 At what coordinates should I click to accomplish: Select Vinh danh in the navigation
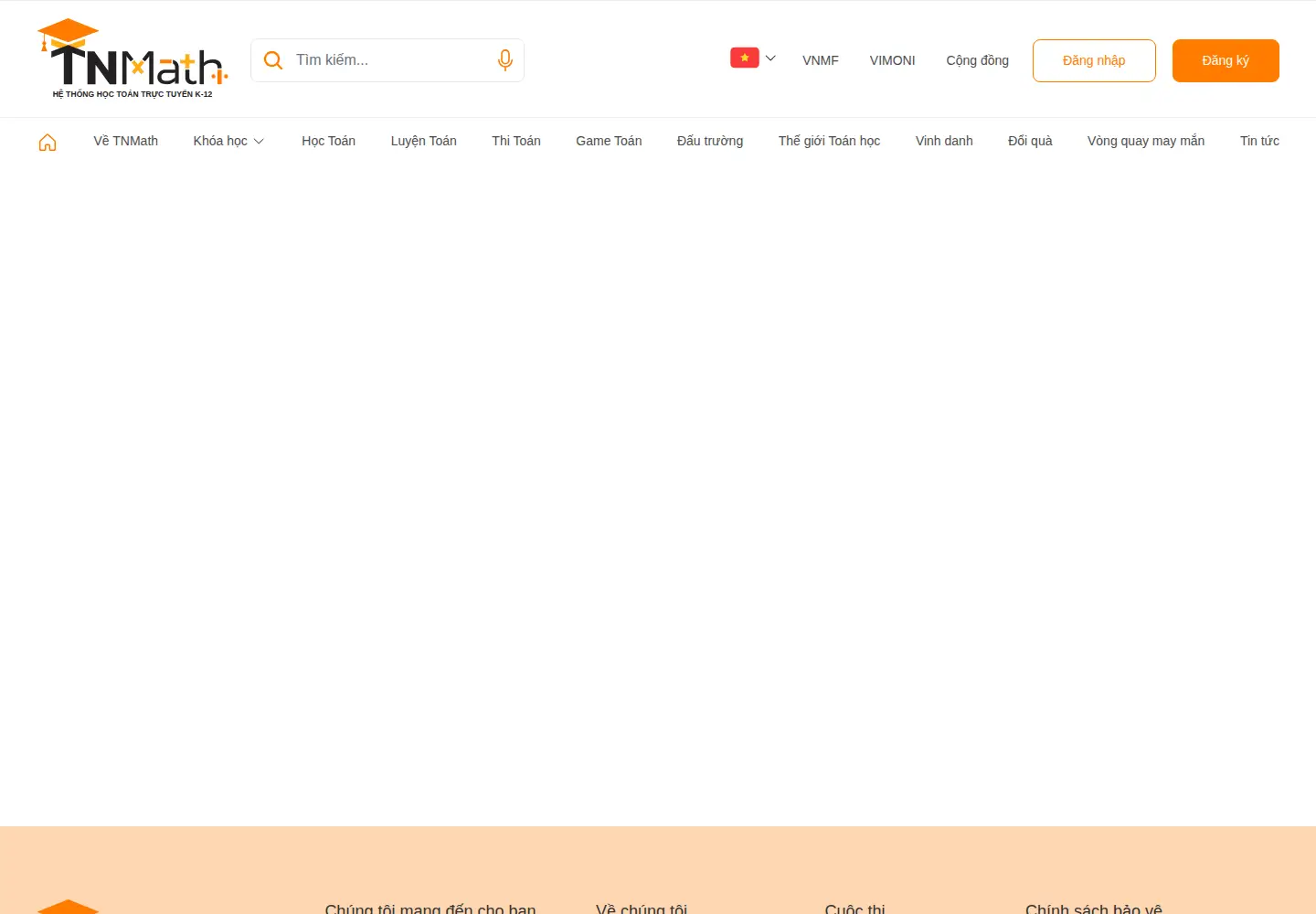coord(944,141)
